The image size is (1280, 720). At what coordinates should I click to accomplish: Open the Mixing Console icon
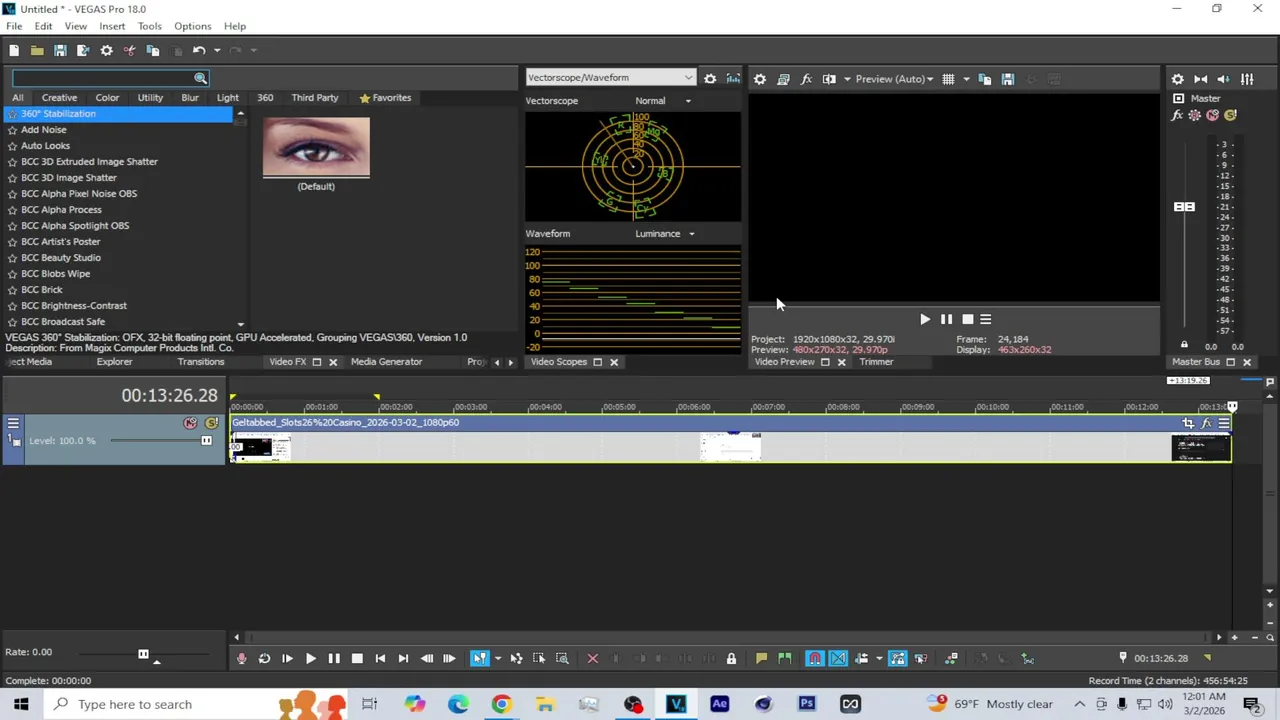pyautogui.click(x=1247, y=79)
